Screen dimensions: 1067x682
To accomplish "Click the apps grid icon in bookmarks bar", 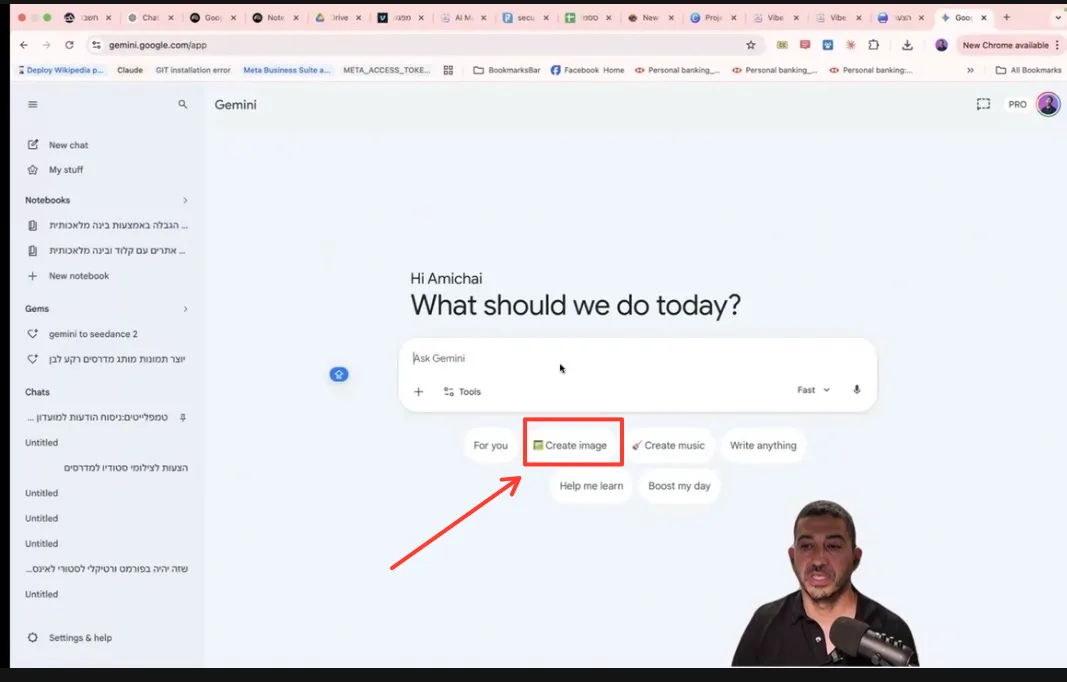I will pyautogui.click(x=448, y=70).
